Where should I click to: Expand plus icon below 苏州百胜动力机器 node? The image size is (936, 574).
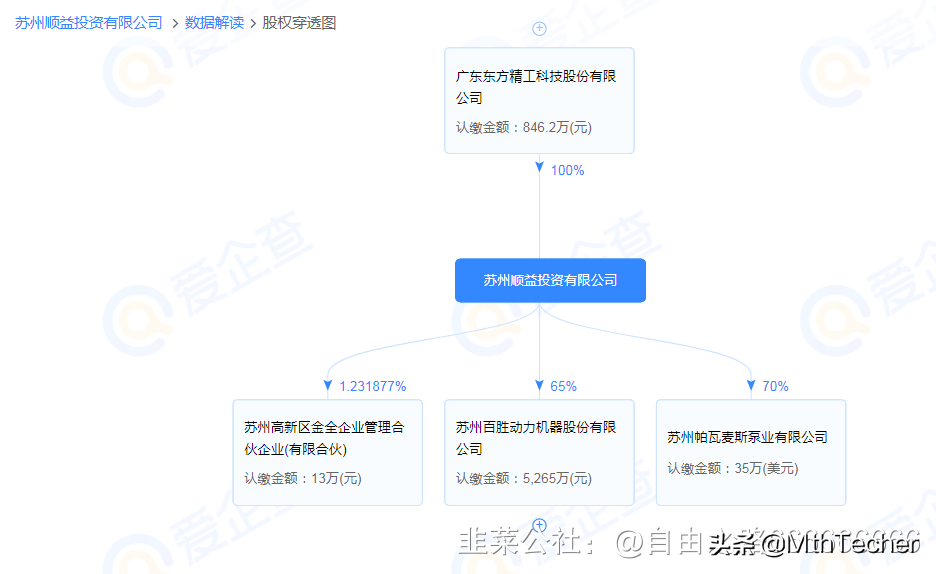click(539, 525)
